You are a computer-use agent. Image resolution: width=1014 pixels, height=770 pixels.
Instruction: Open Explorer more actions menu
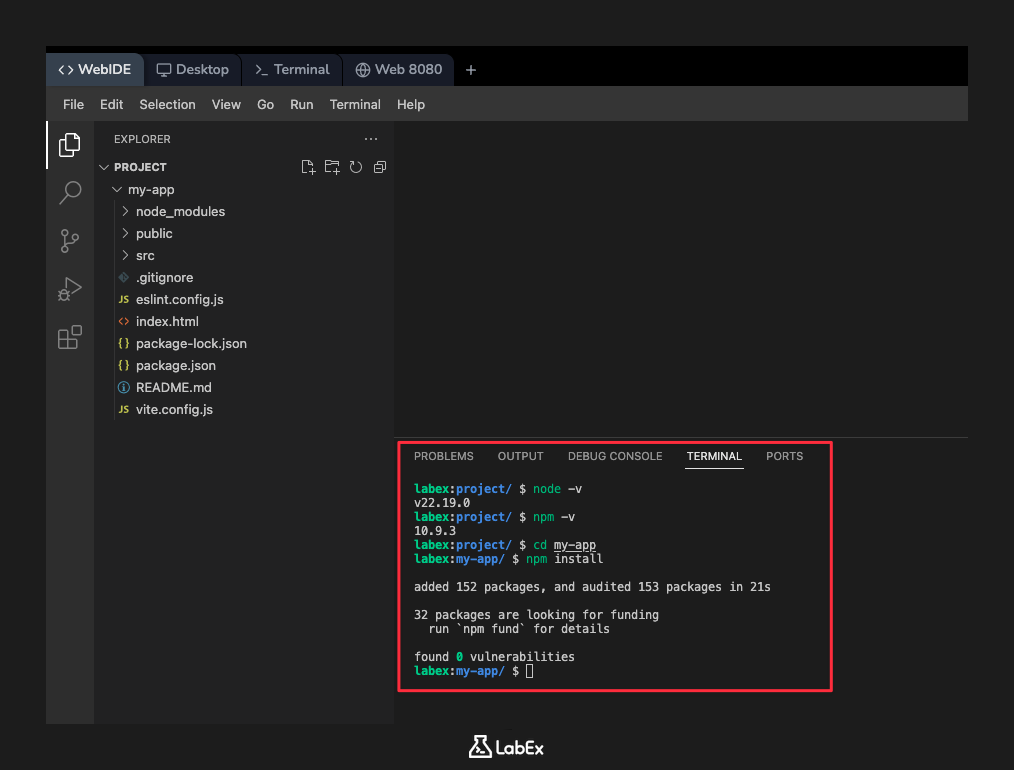[x=371, y=139]
